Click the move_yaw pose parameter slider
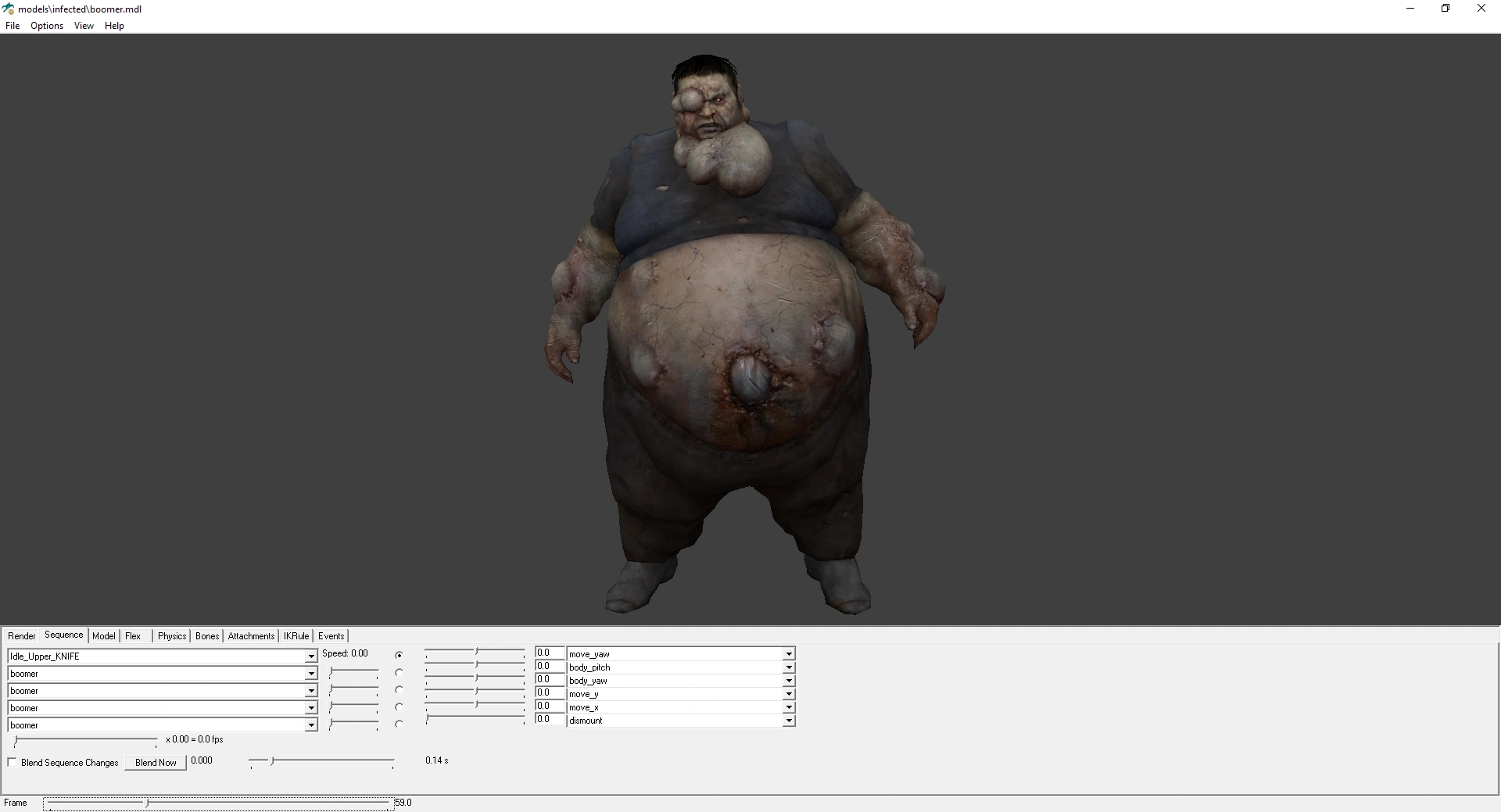 (x=475, y=653)
